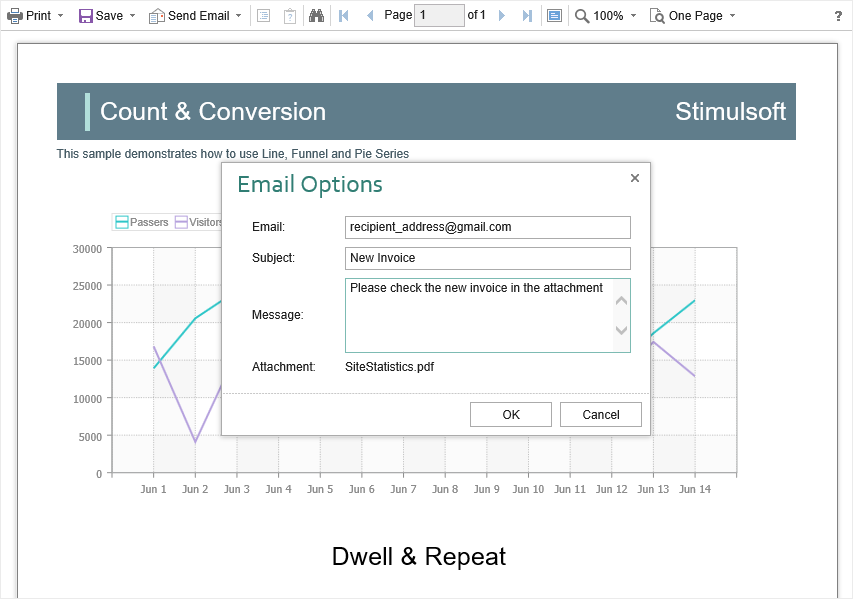
Task: Click the parameters panel icon
Action: pyautogui.click(x=290, y=16)
